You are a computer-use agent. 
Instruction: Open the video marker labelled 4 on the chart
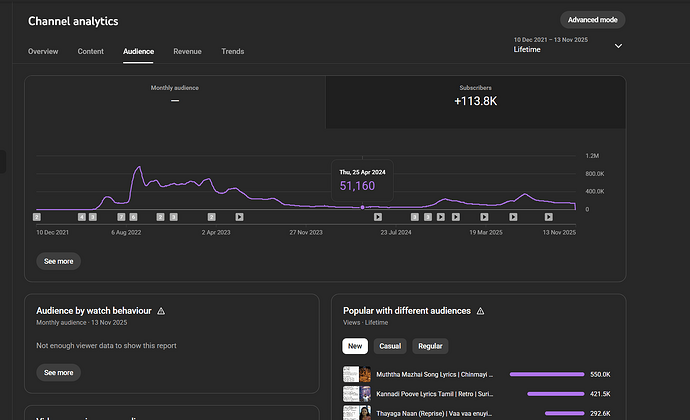point(82,216)
